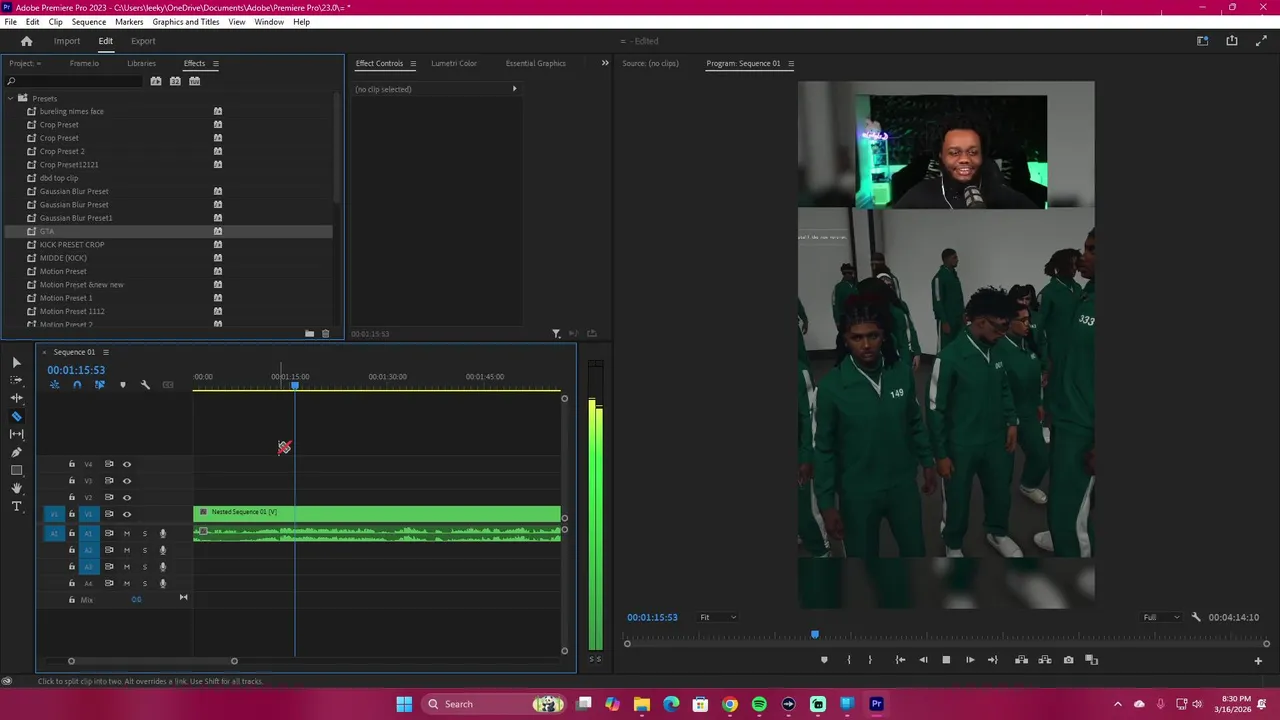Click the 32-bit Color effects filter icon
This screenshot has width=1280, height=720.
[175, 81]
